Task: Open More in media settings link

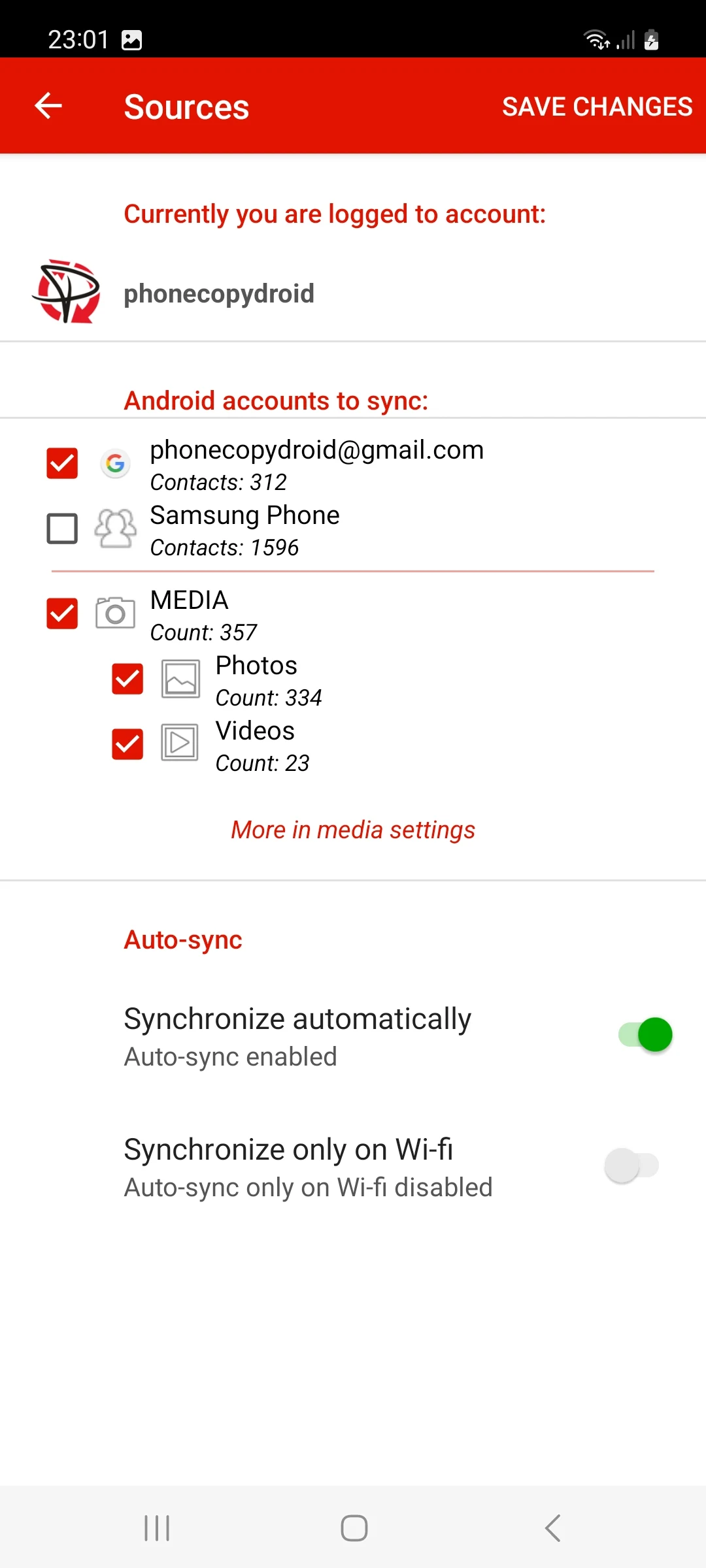Action: (353, 830)
